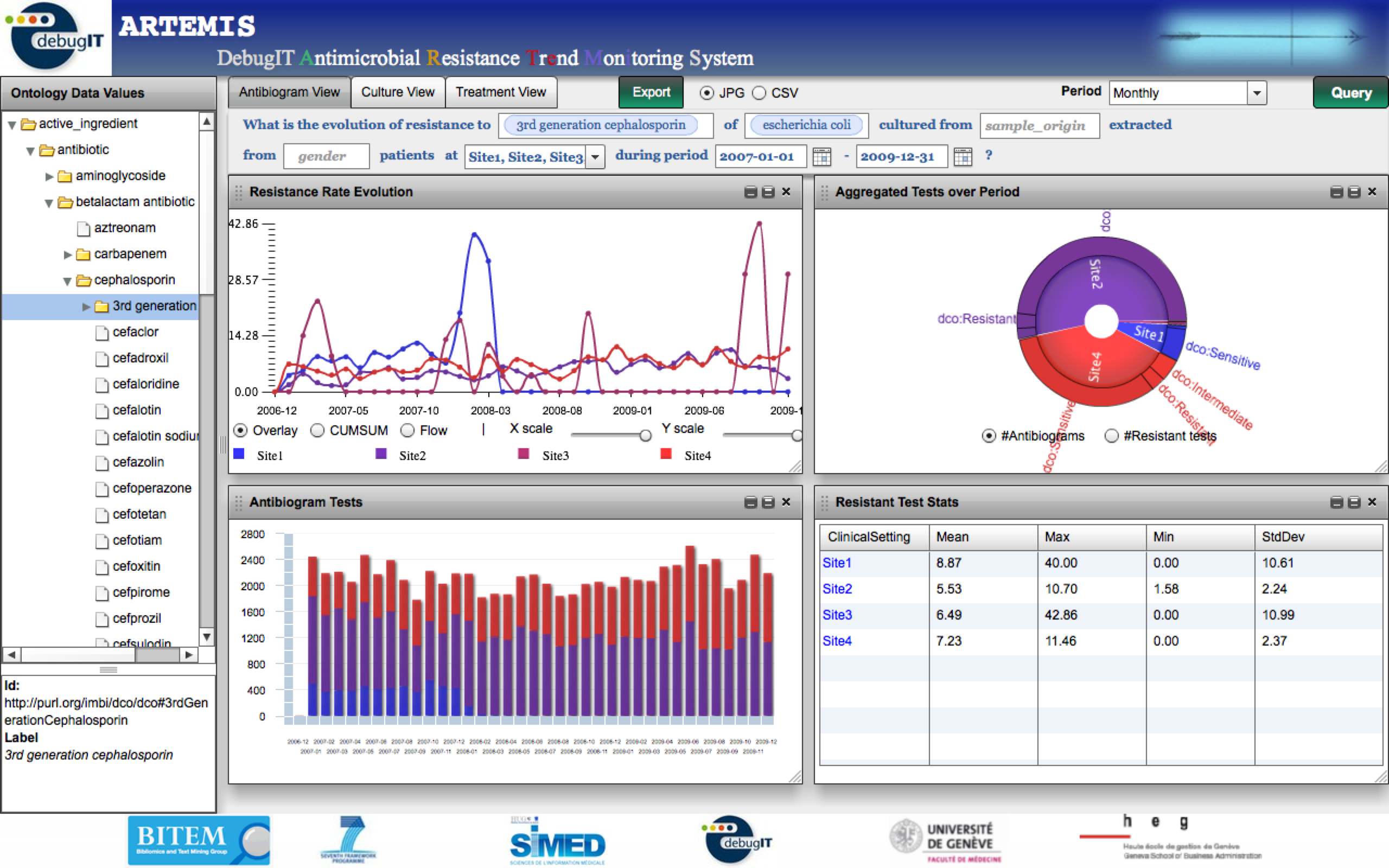Open the sites selection dropdown arrow

596,157
